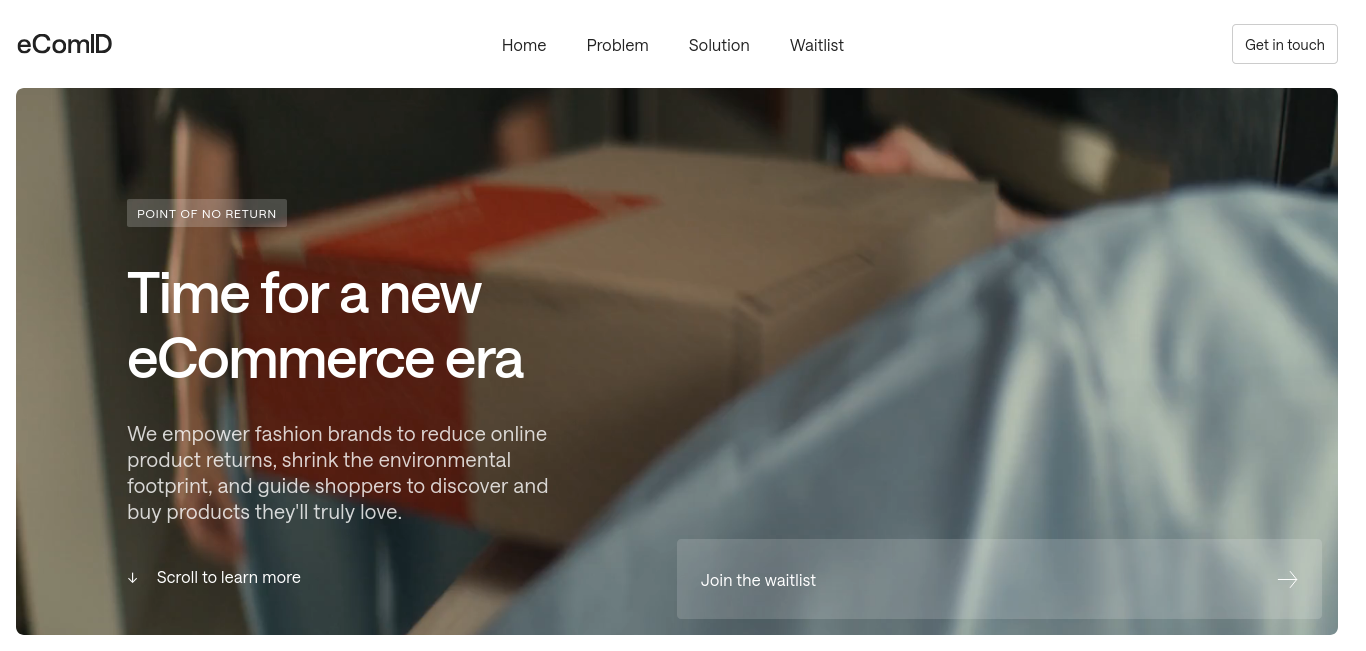Focus the Join the waitlist field
Screen dimensions: 1366x651
point(999,579)
